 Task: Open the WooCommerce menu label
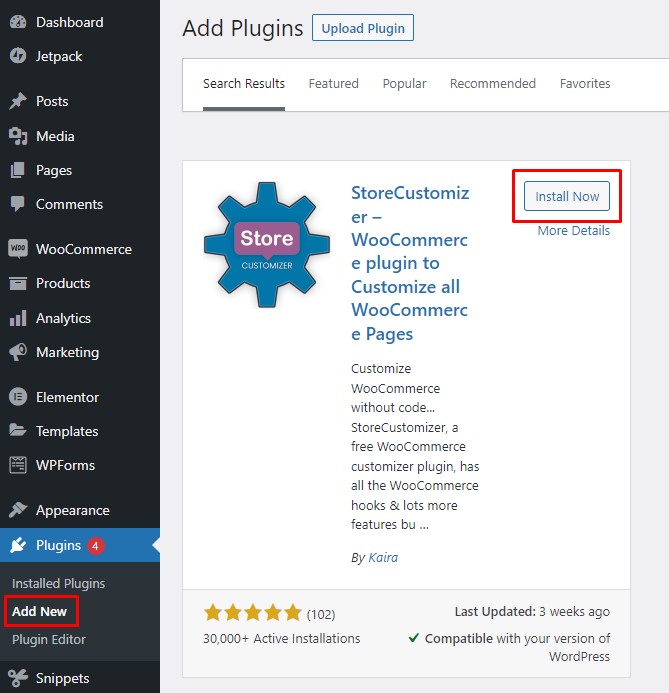(84, 249)
